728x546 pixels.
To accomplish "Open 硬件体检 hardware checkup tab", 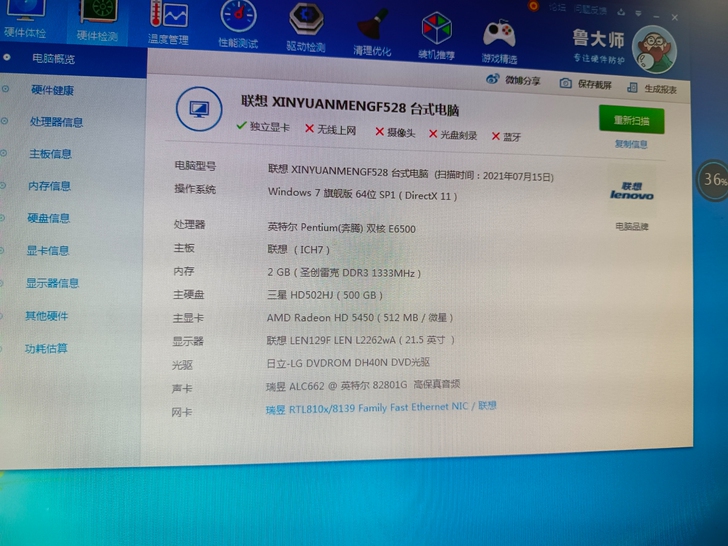I will pos(25,20).
